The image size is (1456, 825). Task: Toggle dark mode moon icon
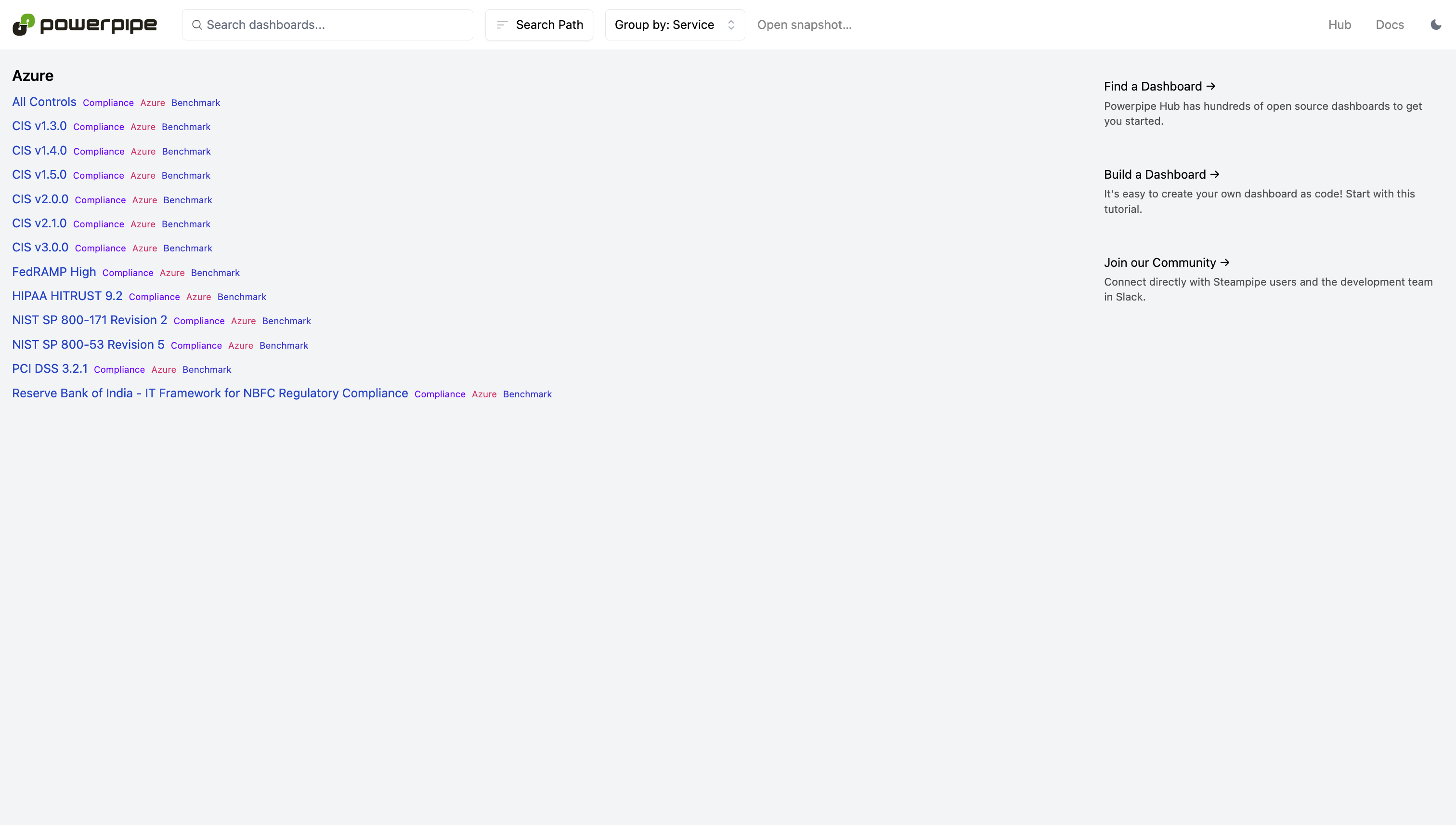coord(1436,25)
